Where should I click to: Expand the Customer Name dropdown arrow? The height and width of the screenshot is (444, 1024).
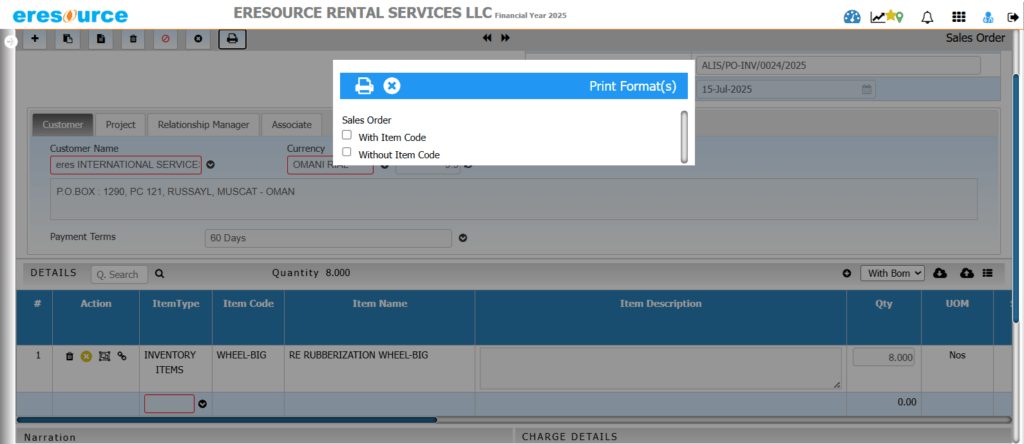(210, 165)
